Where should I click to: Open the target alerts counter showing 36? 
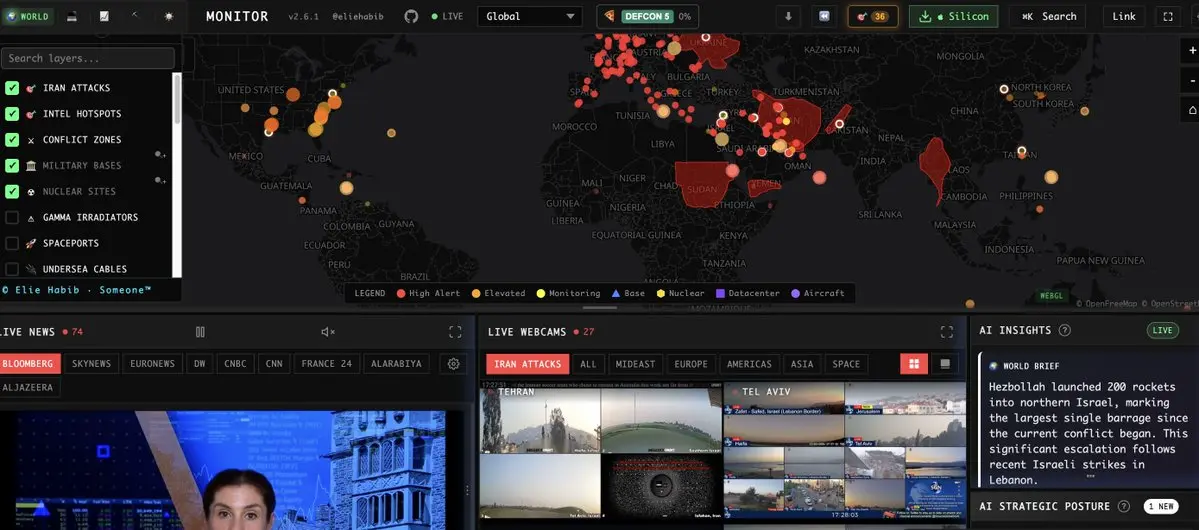click(872, 16)
